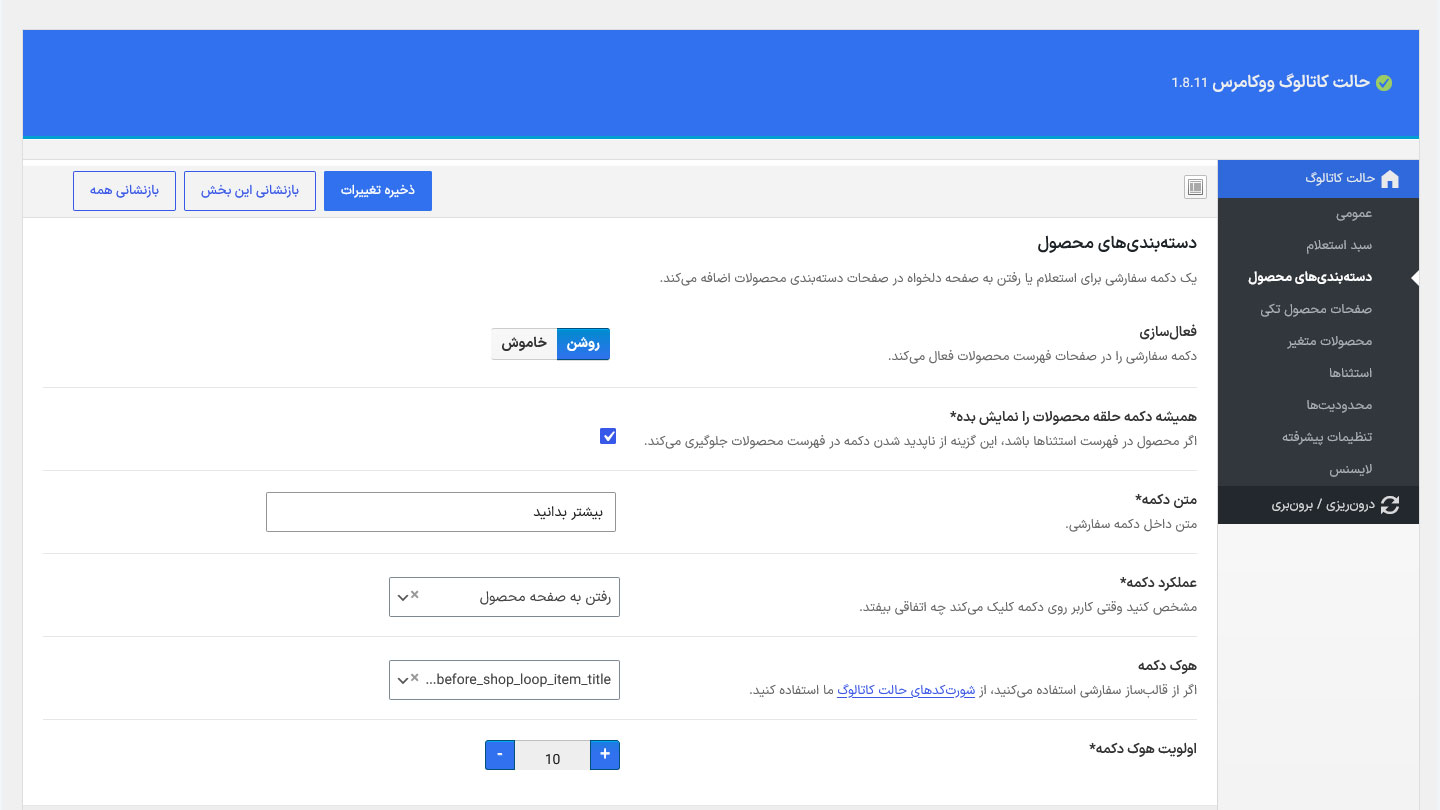Clear the رفتن به صفحه محصول selection (×)
Screen dimensions: 1440x810
coord(415,595)
